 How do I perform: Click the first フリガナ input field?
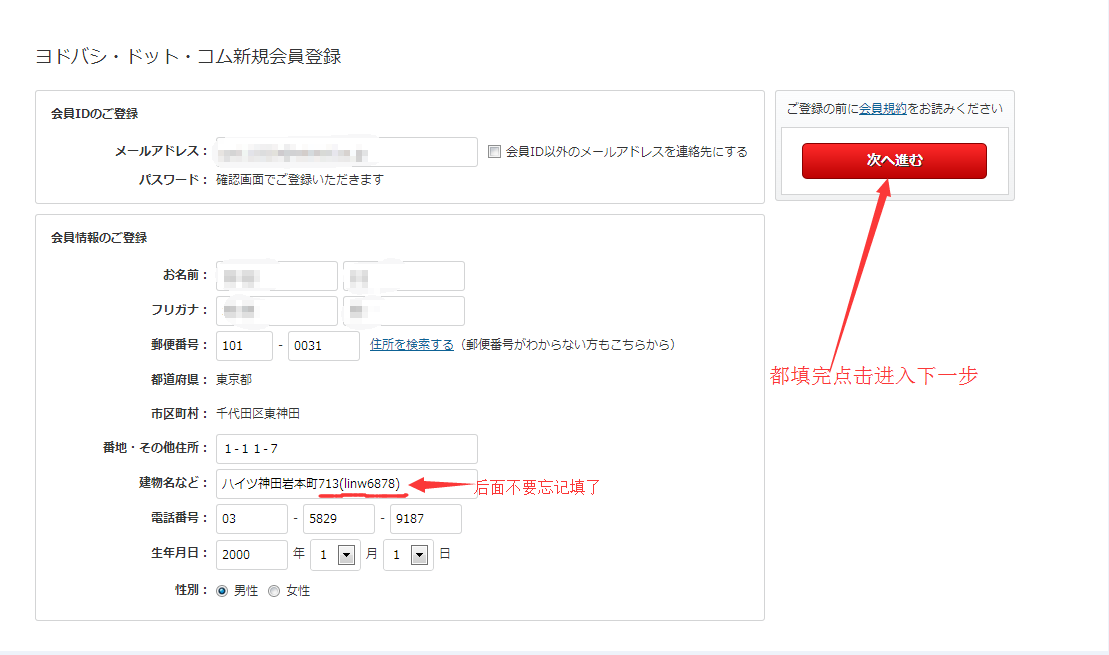click(277, 311)
